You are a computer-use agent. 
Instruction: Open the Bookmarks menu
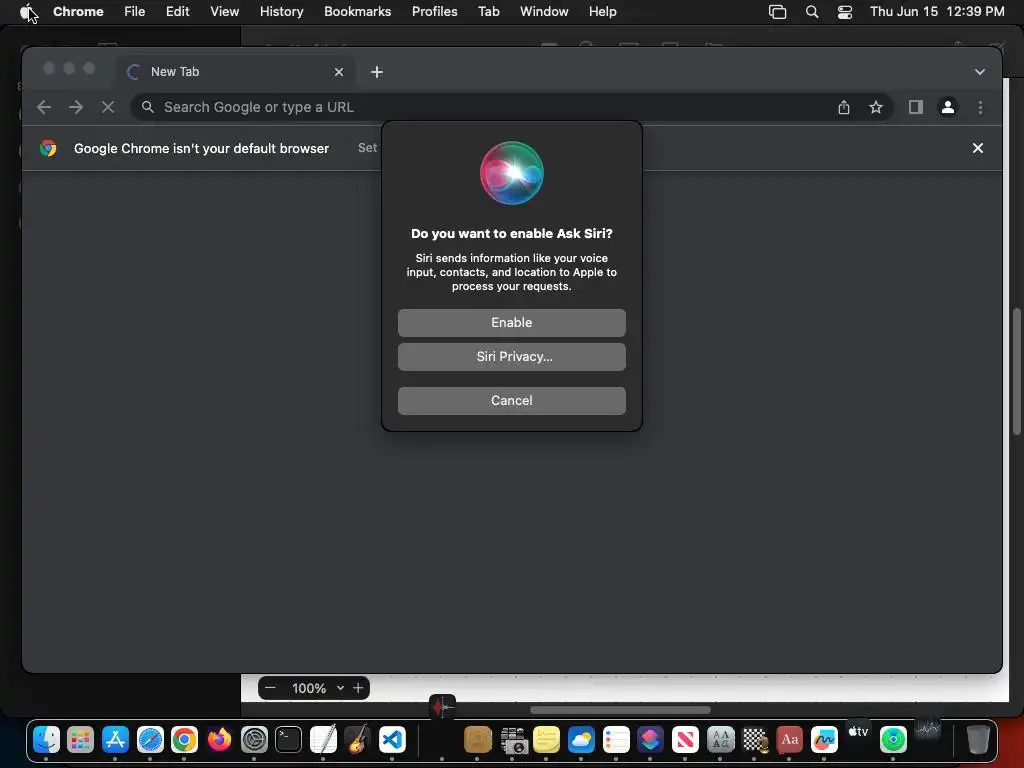[357, 12]
